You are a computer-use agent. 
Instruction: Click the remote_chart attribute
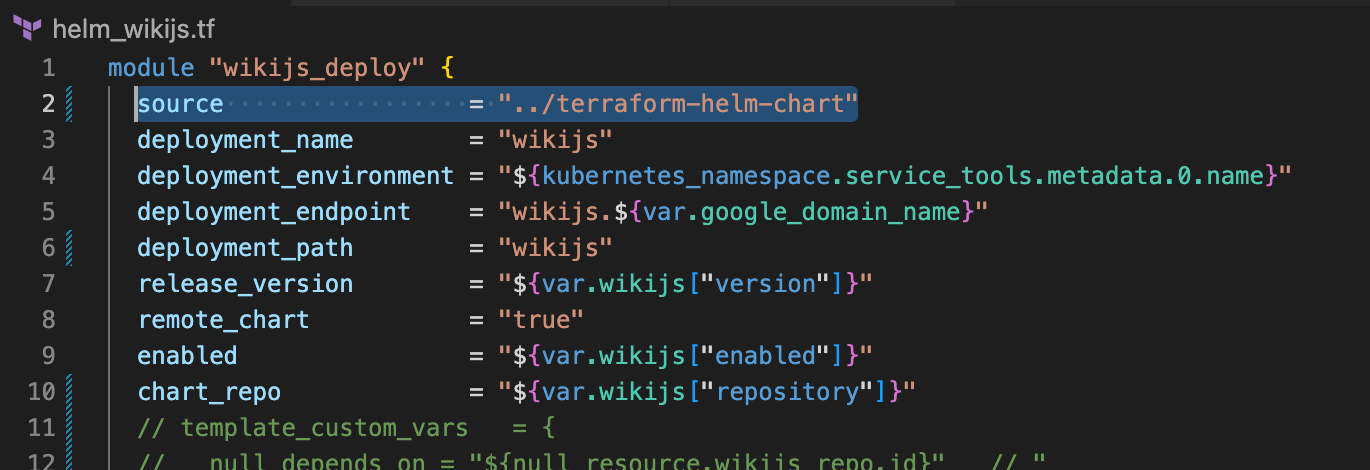pyautogui.click(x=223, y=320)
